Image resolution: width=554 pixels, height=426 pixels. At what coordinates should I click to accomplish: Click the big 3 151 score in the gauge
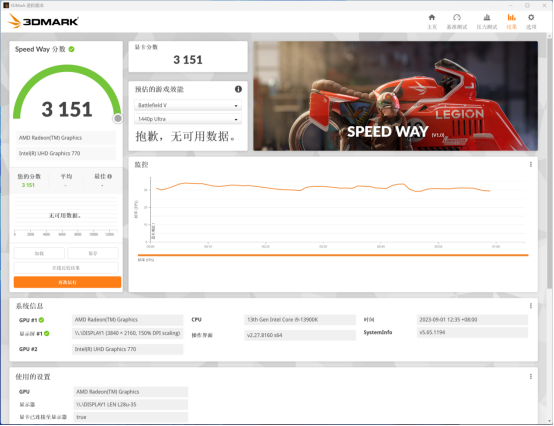click(x=67, y=109)
